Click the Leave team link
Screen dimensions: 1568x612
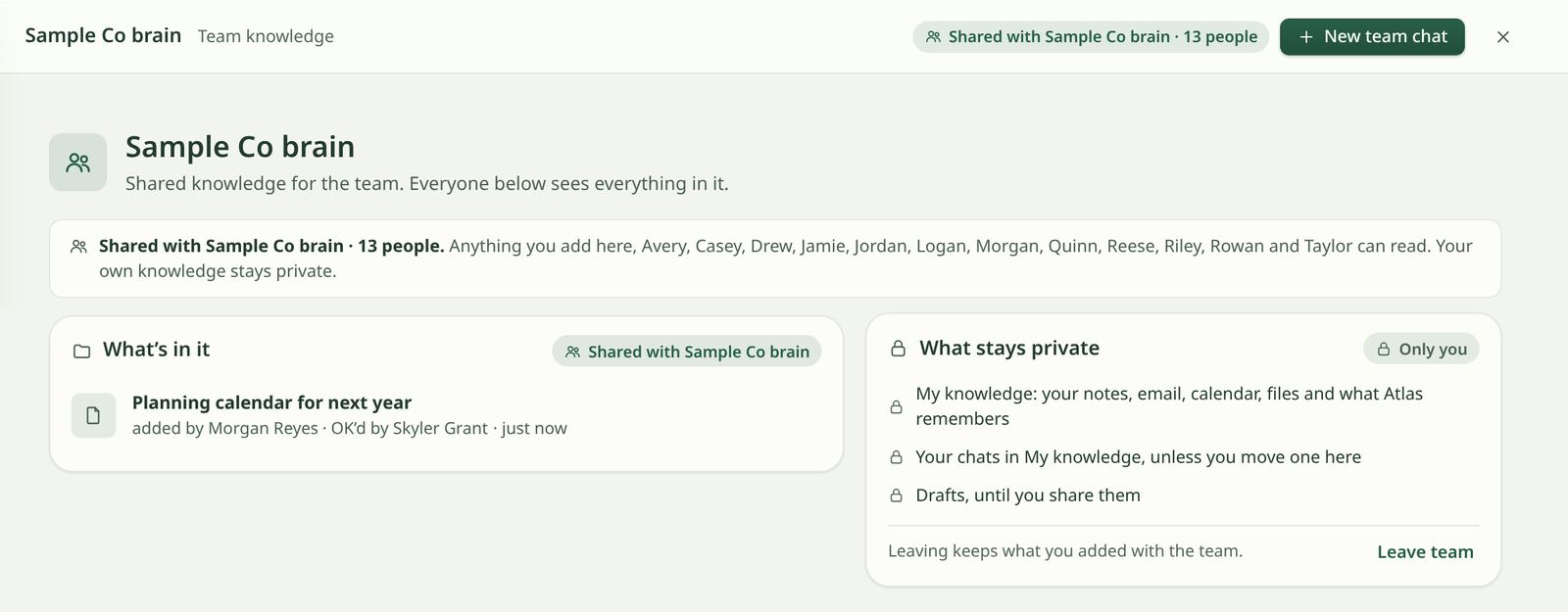click(x=1425, y=551)
